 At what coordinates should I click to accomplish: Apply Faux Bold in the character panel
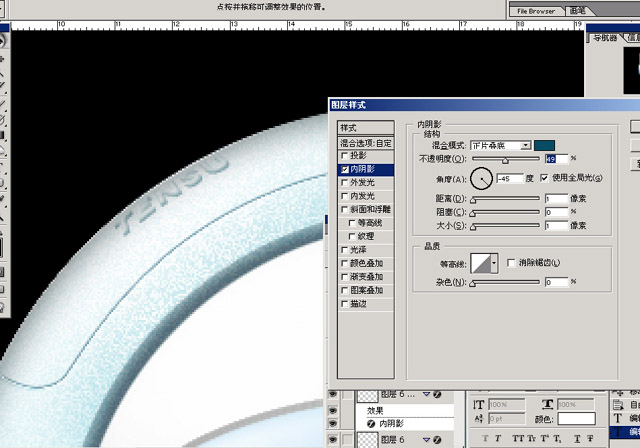tap(485, 439)
